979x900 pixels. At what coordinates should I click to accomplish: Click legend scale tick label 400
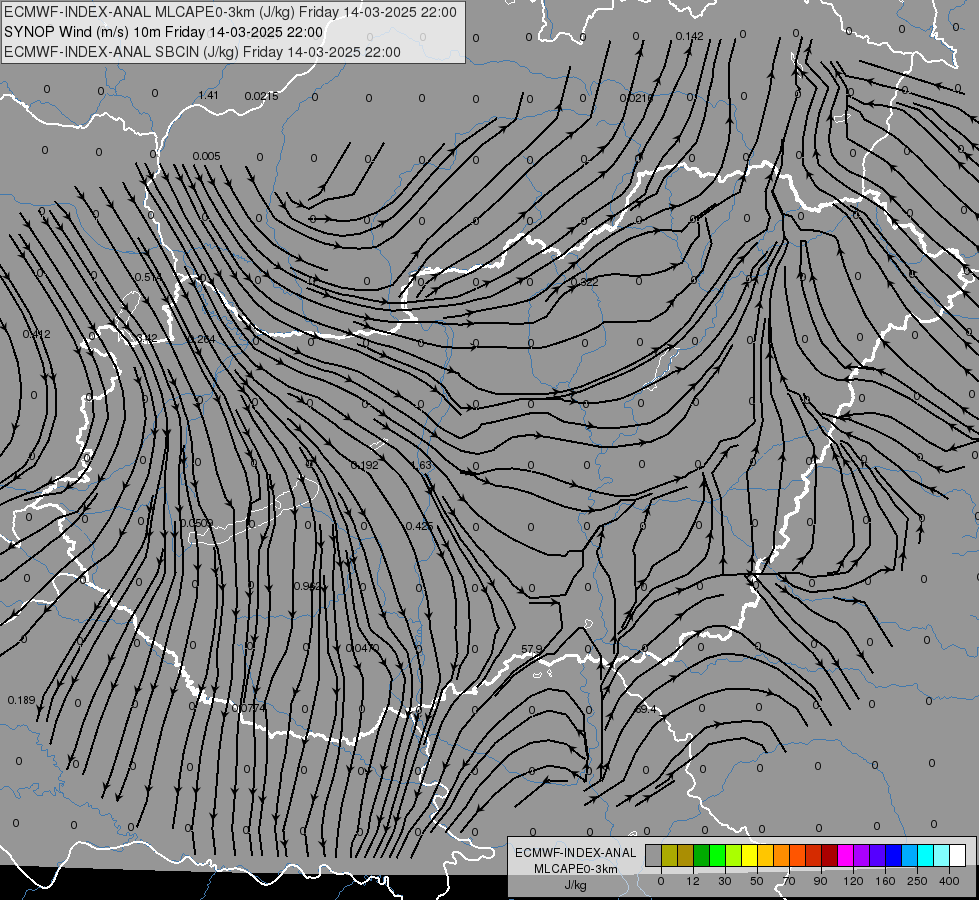[x=949, y=881]
